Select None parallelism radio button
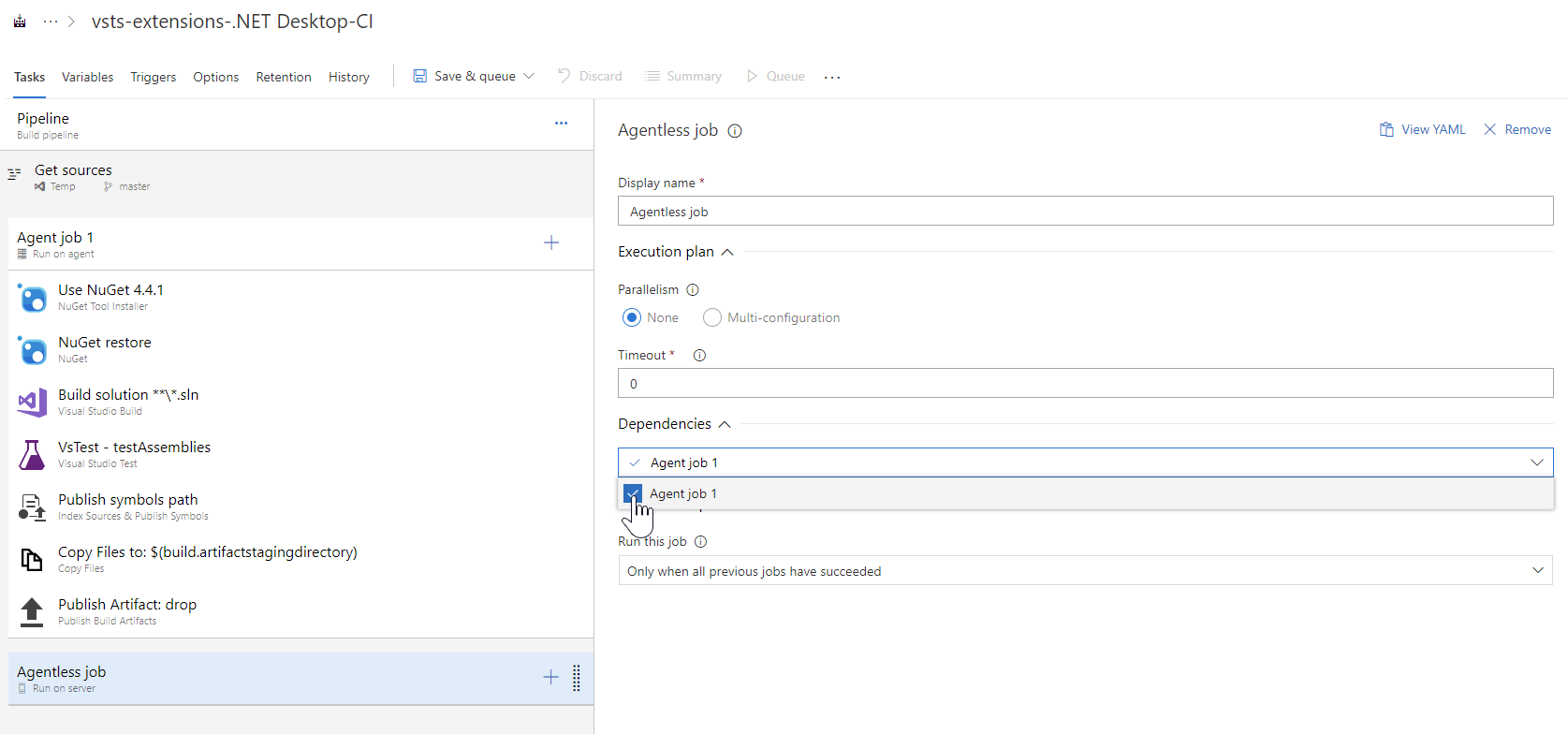The image size is (1568, 734). (632, 317)
